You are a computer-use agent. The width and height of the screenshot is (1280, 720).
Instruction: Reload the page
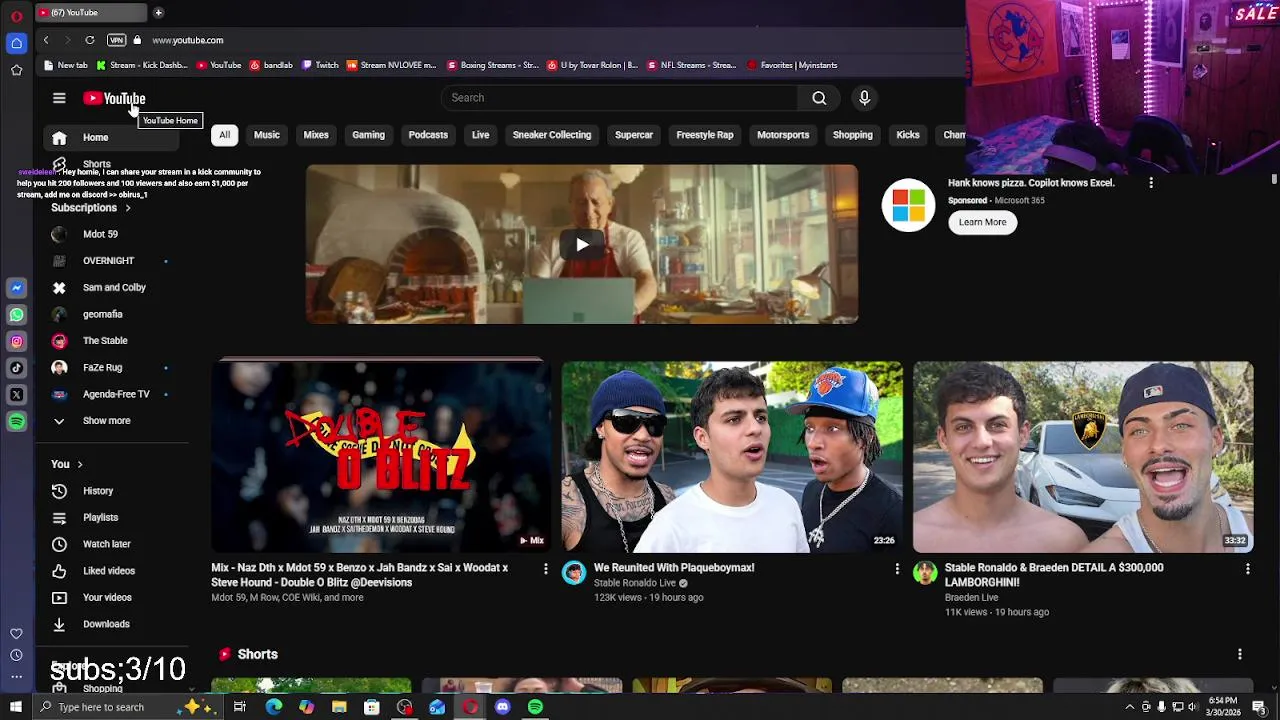[x=90, y=40]
